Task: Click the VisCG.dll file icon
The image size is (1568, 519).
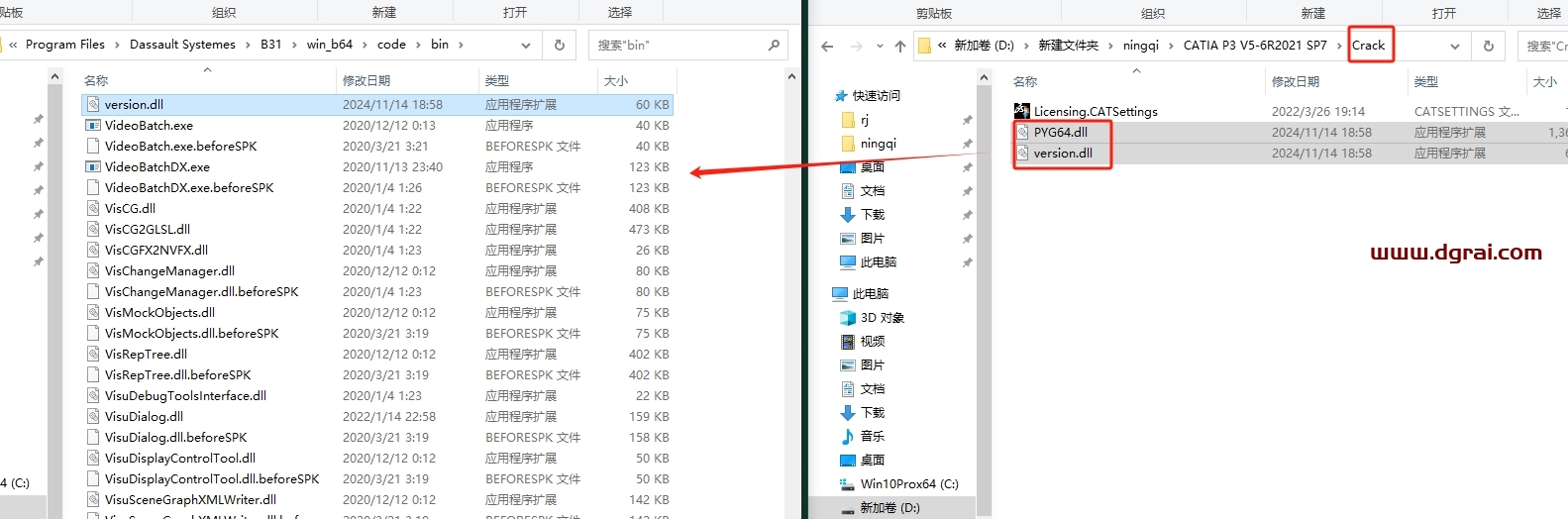Action: (x=93, y=208)
